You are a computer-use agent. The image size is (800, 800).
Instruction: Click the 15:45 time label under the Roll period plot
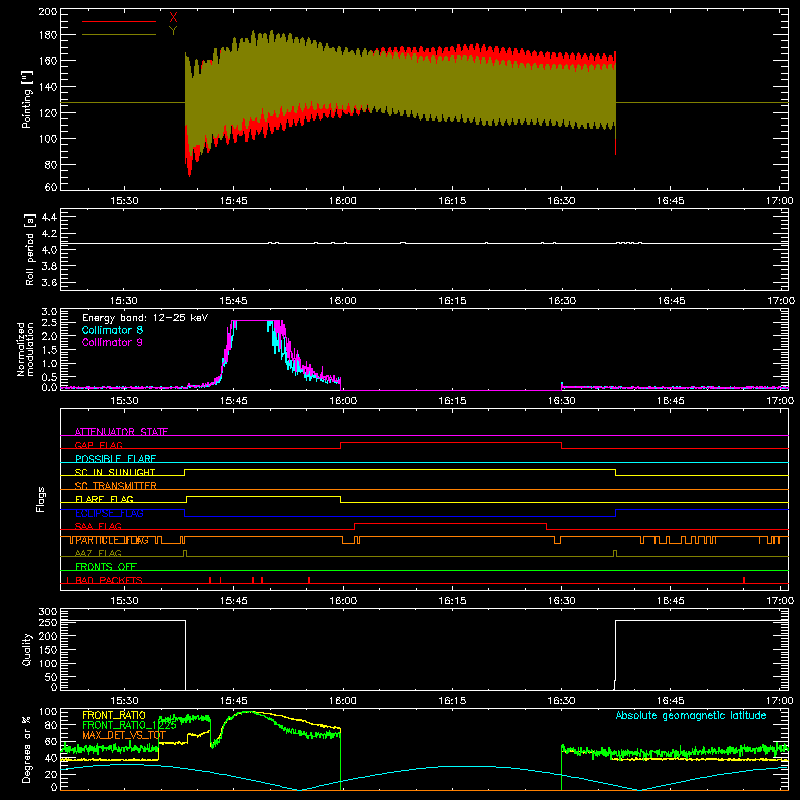click(x=234, y=301)
